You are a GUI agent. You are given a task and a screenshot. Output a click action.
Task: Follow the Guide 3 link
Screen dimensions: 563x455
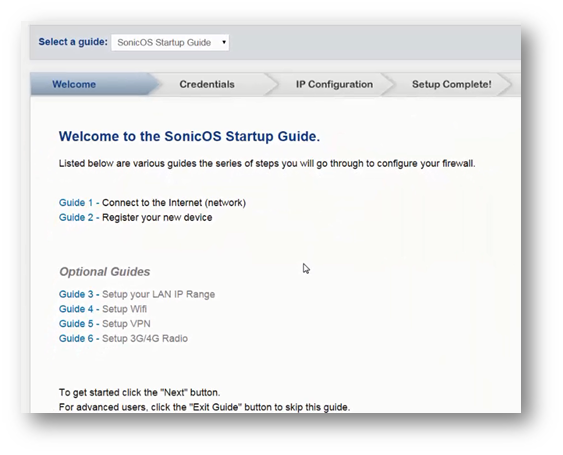pos(76,294)
